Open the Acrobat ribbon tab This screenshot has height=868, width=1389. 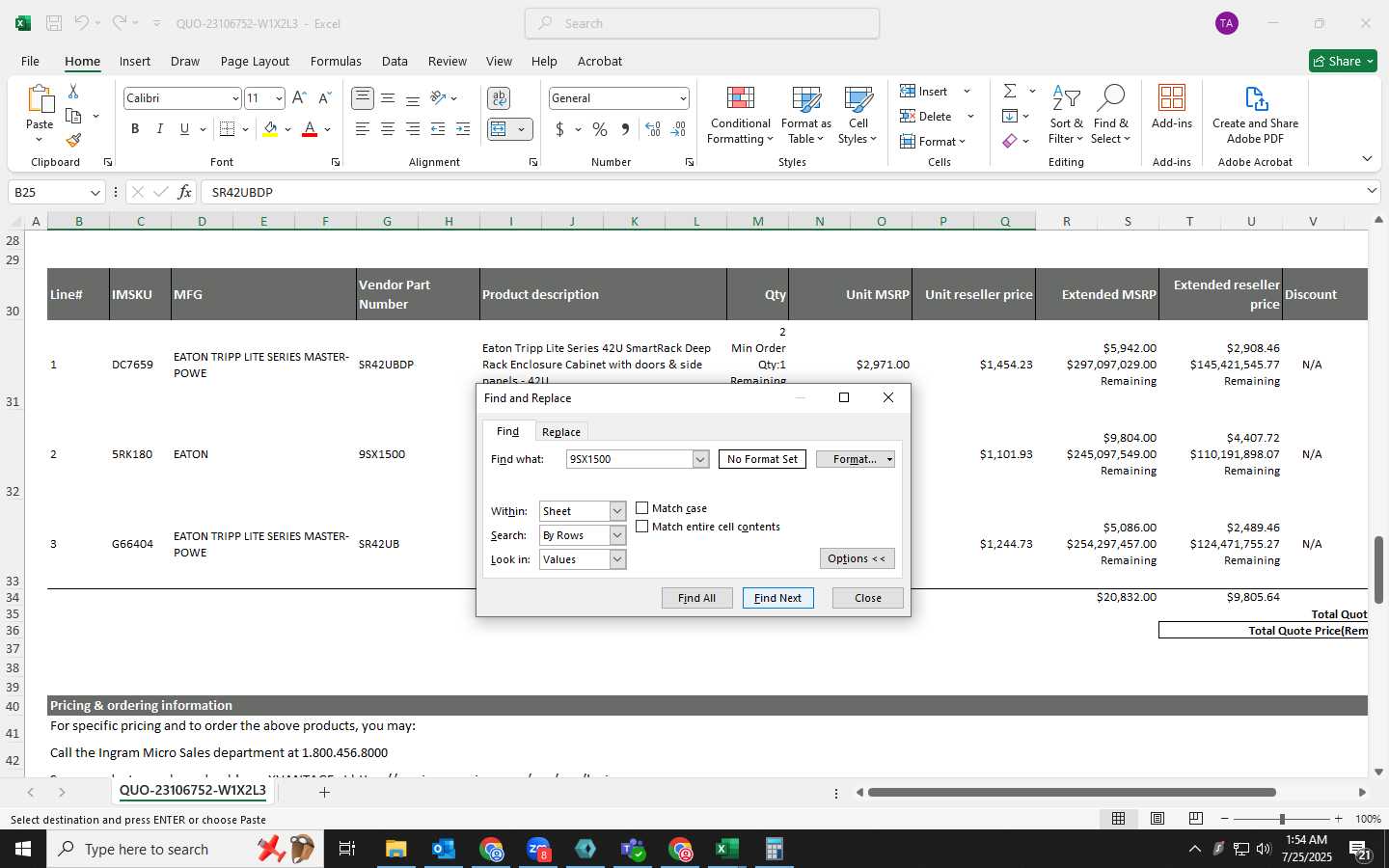600,61
